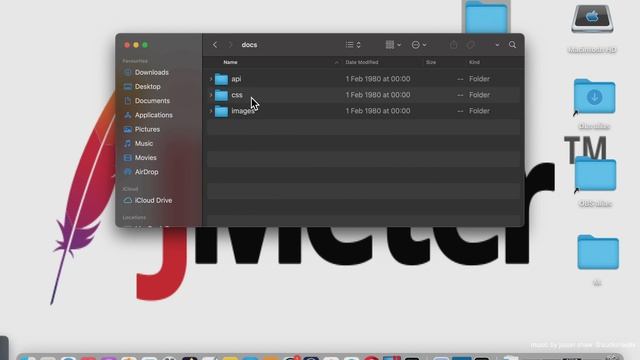Maximize the docs Finder window

pos(145,45)
